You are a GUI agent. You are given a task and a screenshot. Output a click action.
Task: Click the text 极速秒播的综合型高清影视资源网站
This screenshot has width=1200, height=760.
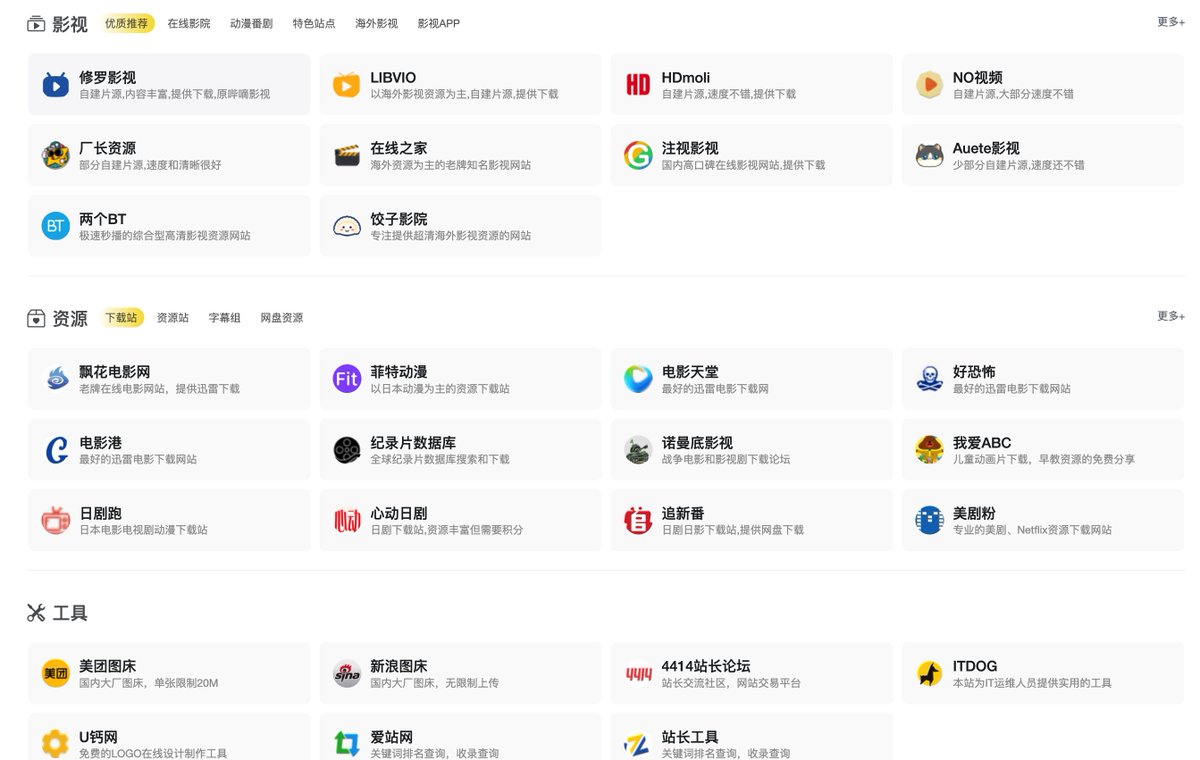tap(165, 236)
